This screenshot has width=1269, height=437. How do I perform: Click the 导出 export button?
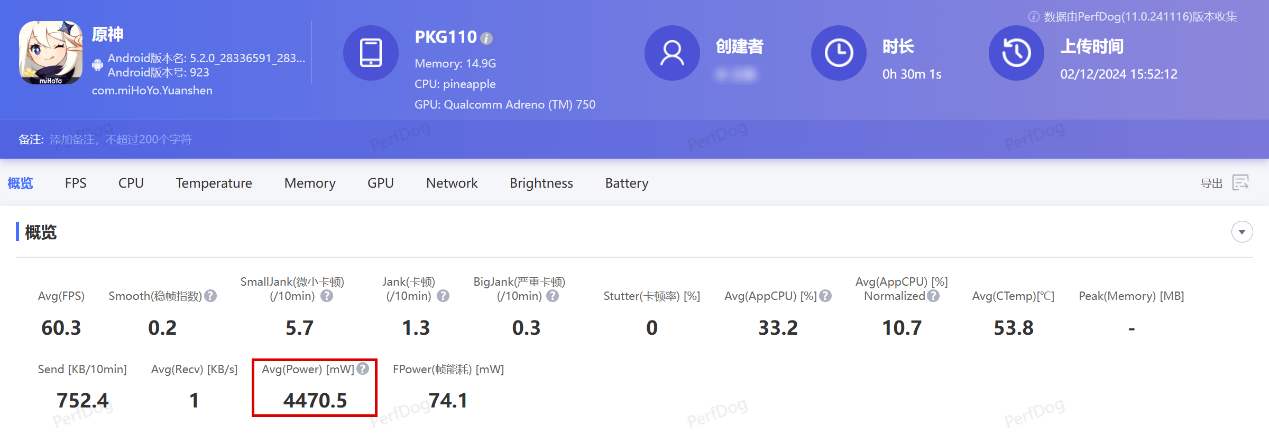pos(1212,183)
